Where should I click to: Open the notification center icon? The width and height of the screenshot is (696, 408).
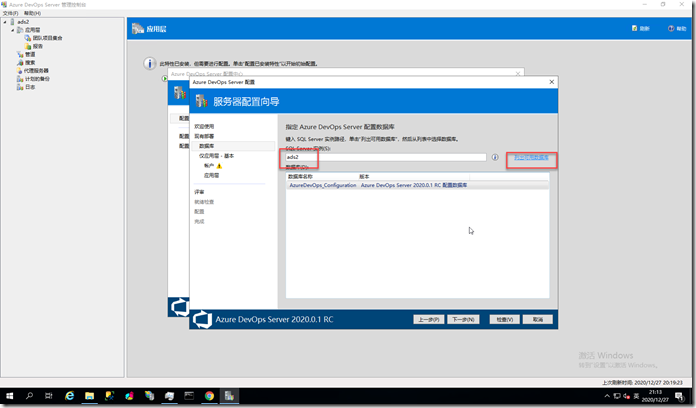coord(680,396)
